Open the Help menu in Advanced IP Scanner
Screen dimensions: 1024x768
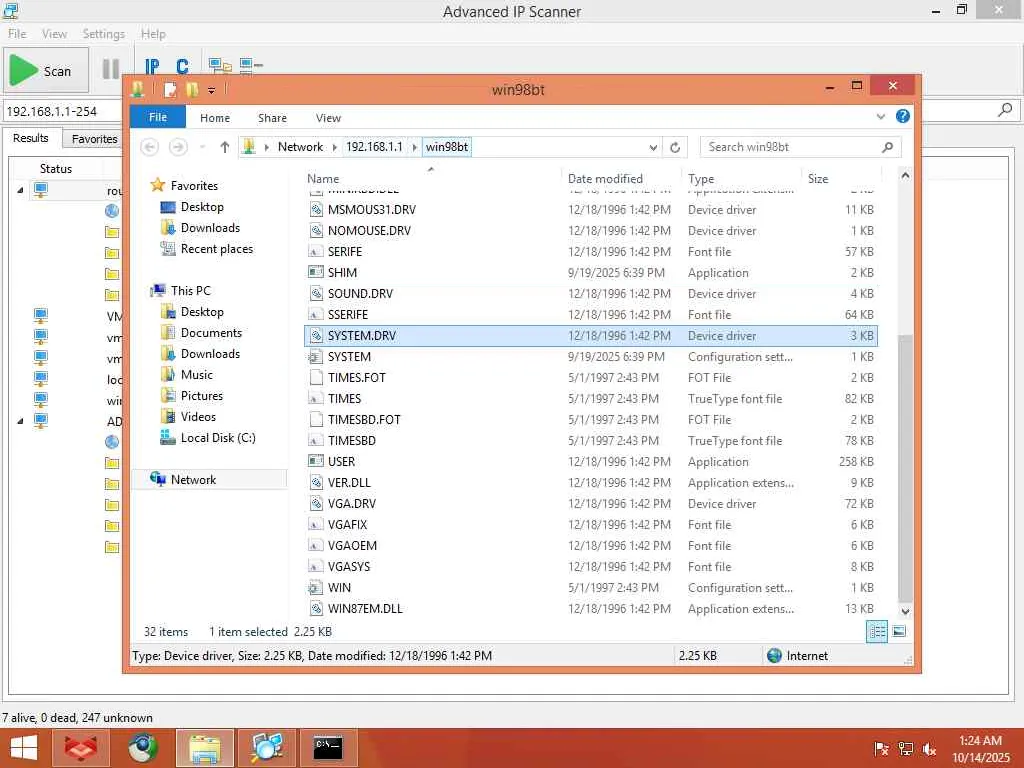click(153, 34)
